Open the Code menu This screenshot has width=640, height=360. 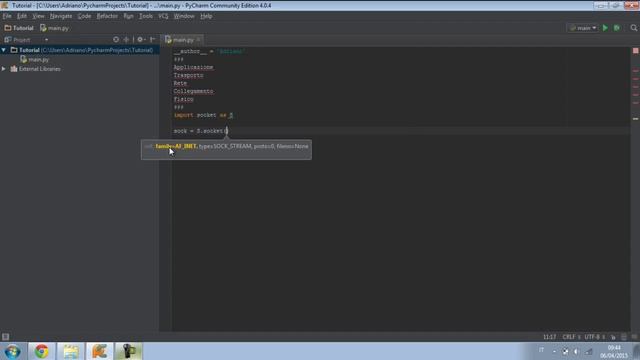click(84, 16)
